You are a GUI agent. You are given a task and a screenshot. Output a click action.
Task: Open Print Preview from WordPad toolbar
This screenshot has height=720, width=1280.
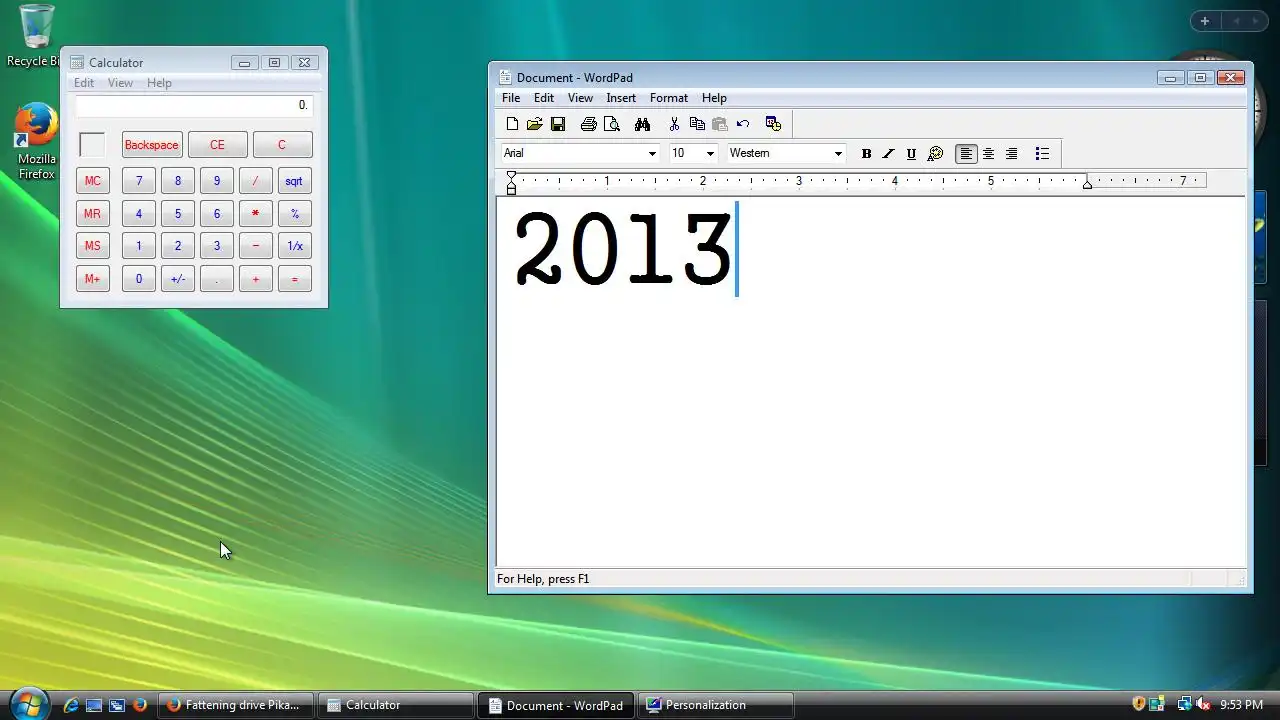tap(612, 124)
